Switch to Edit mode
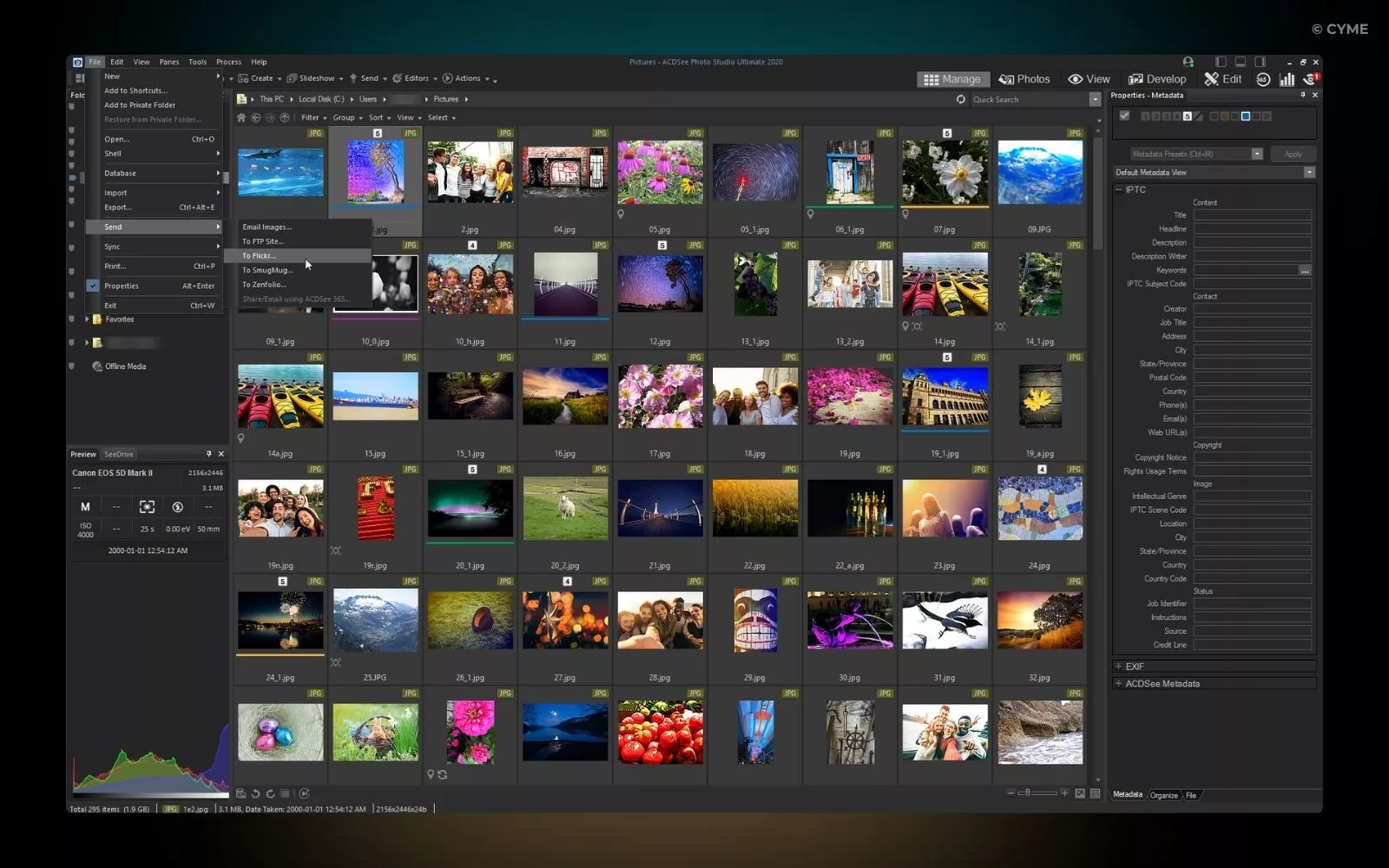The height and width of the screenshot is (868, 1389). (1224, 79)
